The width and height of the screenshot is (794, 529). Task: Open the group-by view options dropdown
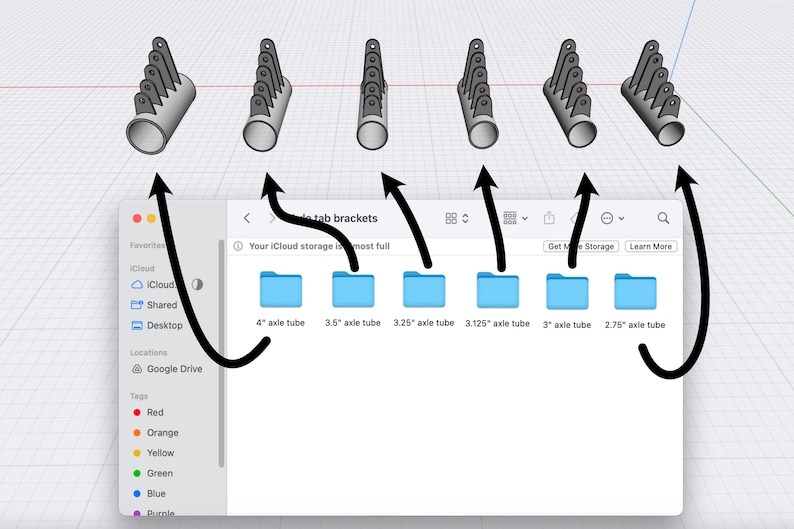(515, 218)
